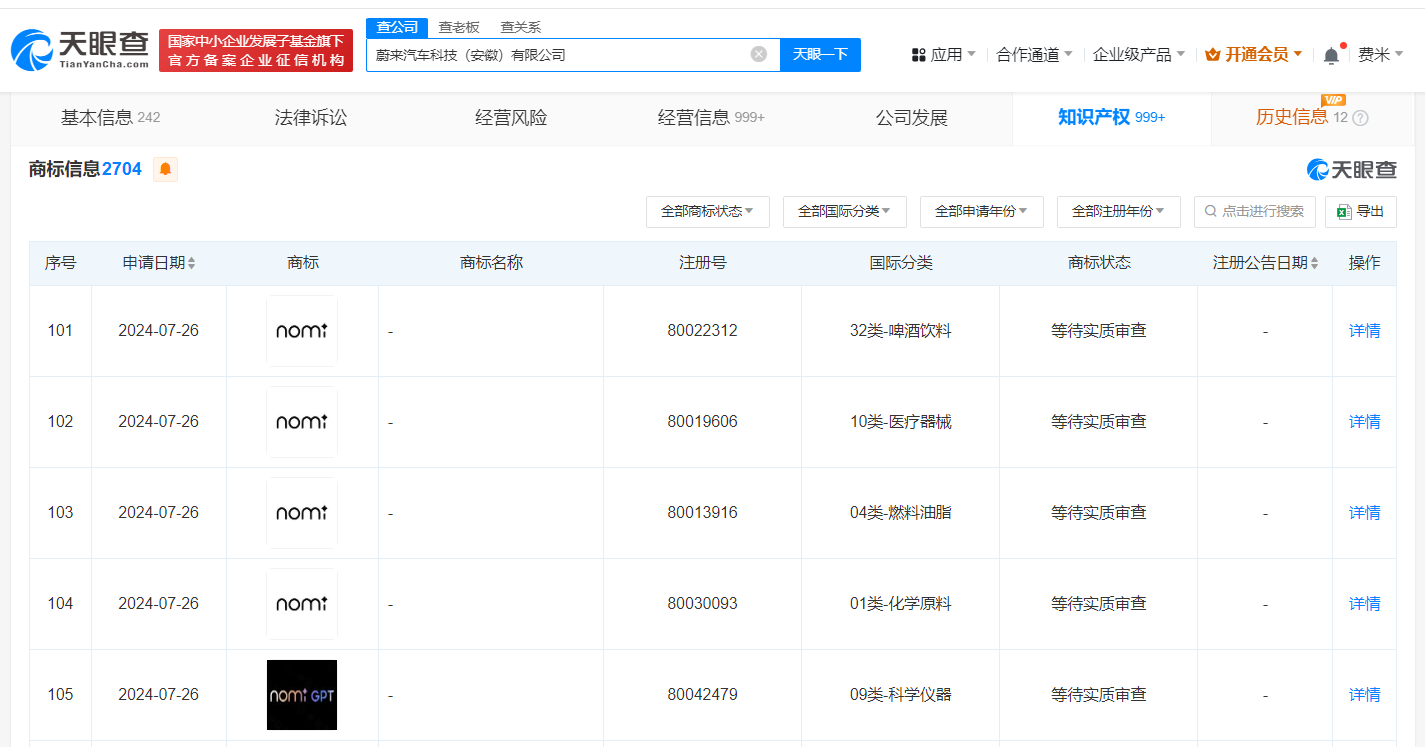
Task: Open the notification bell icon
Action: (1331, 54)
